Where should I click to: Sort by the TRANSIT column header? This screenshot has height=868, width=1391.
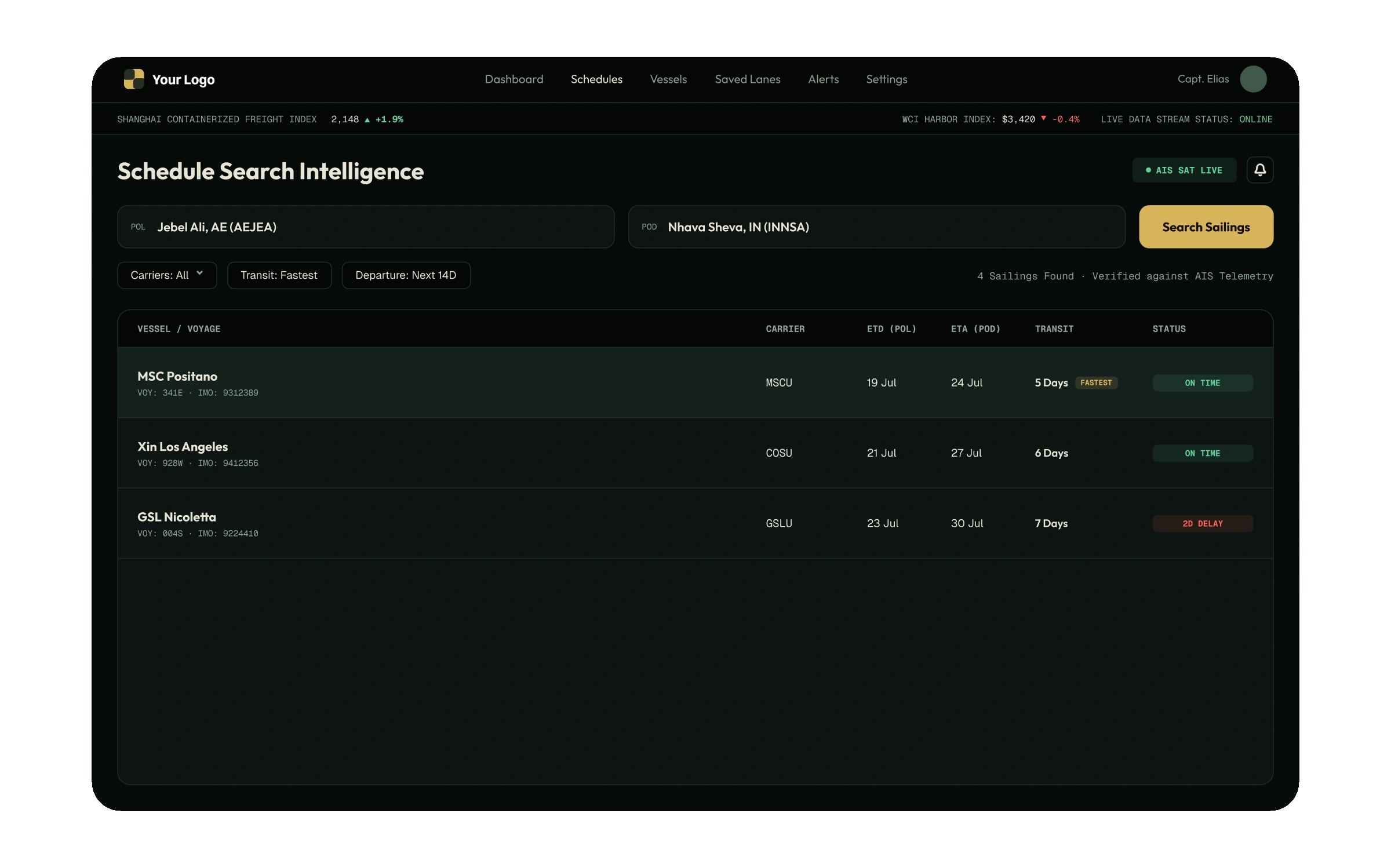(1054, 329)
